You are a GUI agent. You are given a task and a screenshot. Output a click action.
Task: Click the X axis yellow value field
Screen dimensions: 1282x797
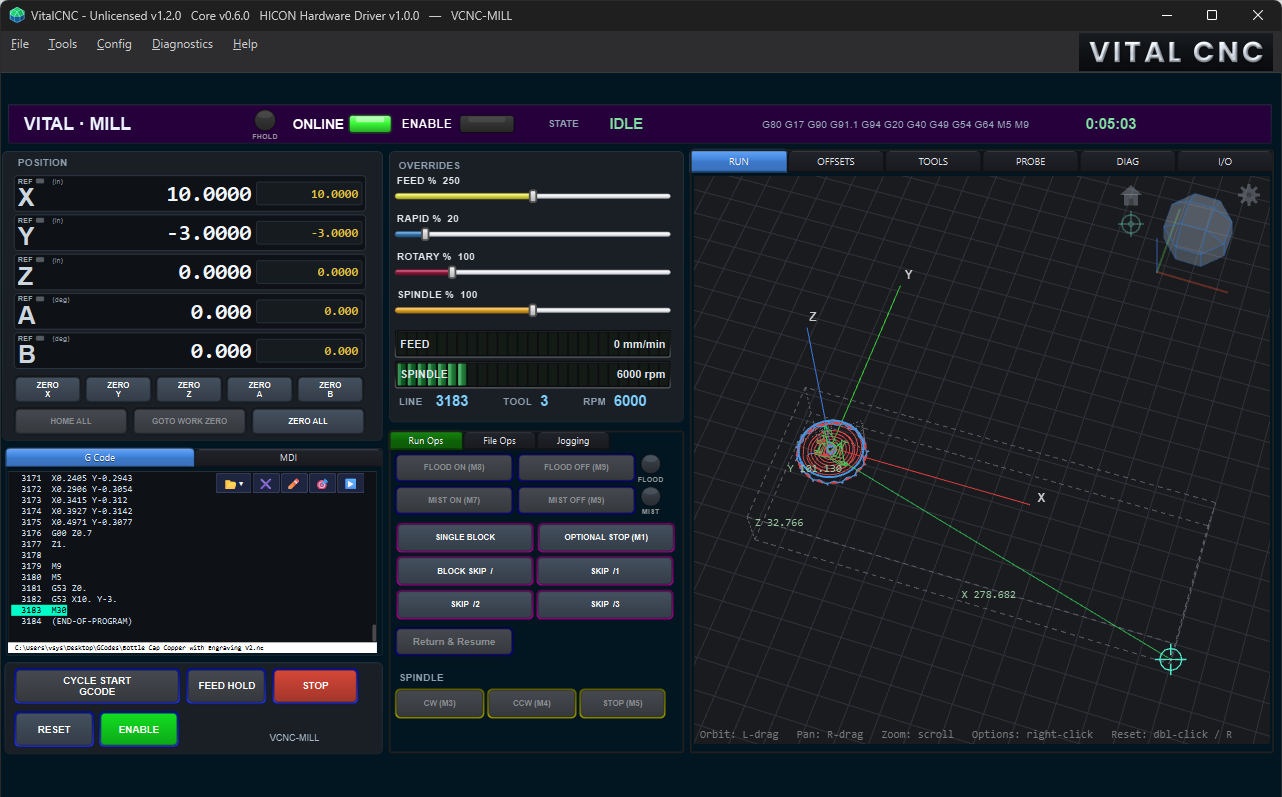pos(310,194)
